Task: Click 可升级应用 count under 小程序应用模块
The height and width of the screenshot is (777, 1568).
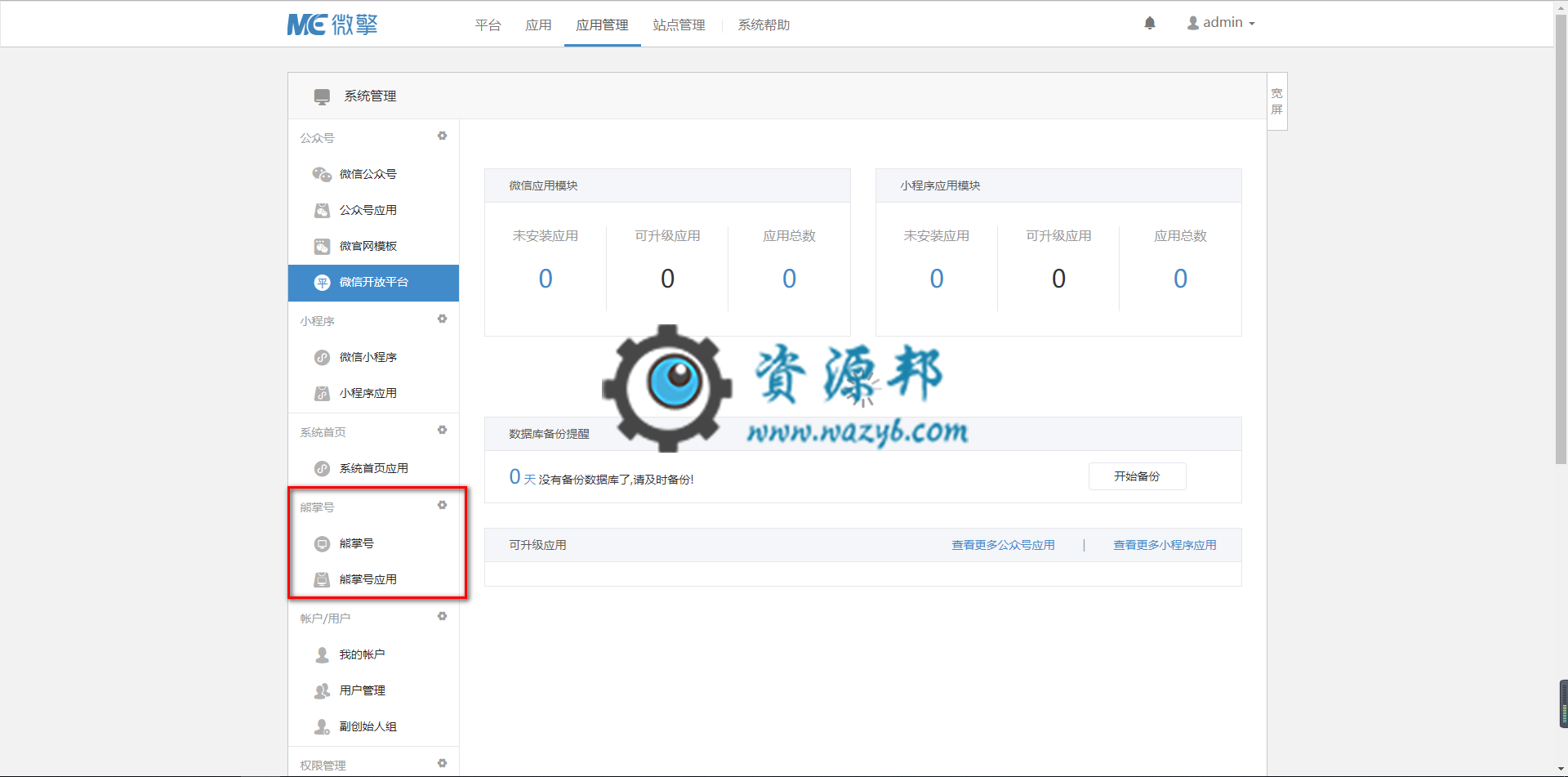Action: pyautogui.click(x=1058, y=279)
